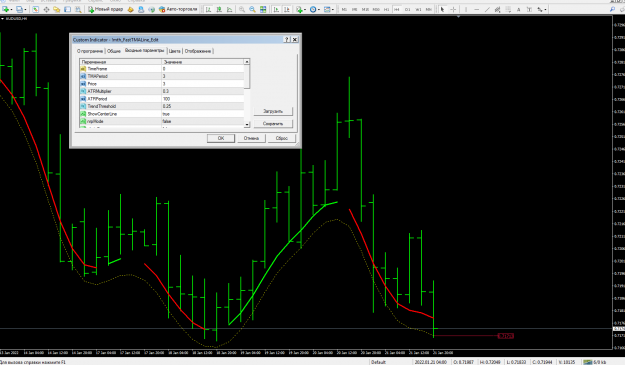This screenshot has height=365, width=625.
Task: Open the Profiles toolbar icon
Action: pyautogui.click(x=20, y=9)
